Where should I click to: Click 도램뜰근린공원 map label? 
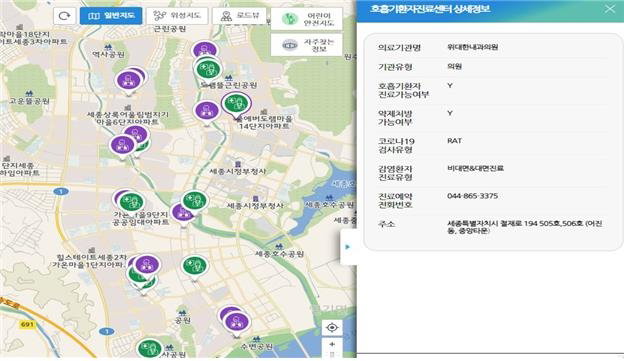(x=229, y=85)
